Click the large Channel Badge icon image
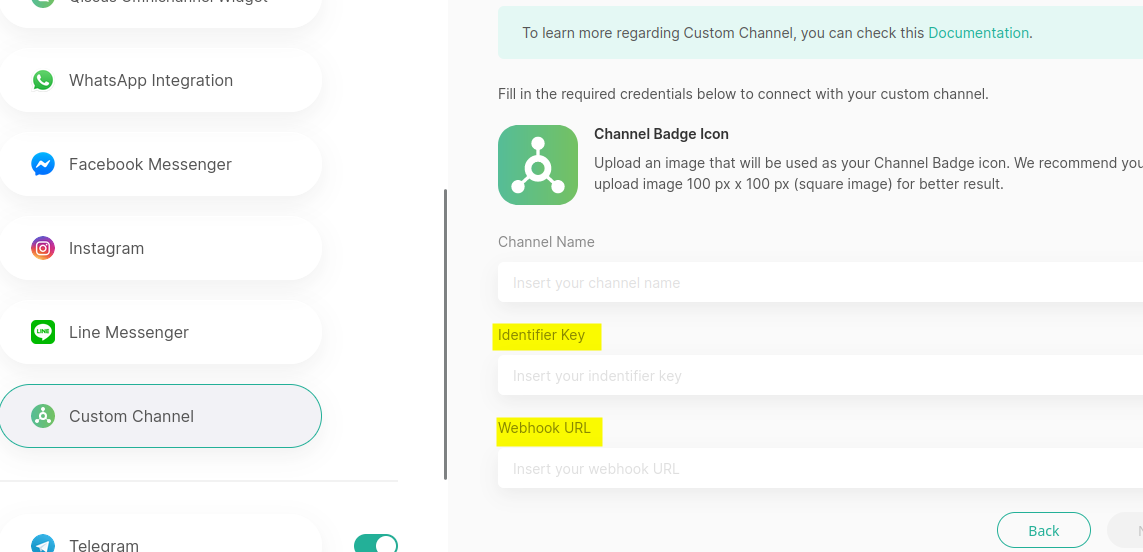 coord(538,165)
